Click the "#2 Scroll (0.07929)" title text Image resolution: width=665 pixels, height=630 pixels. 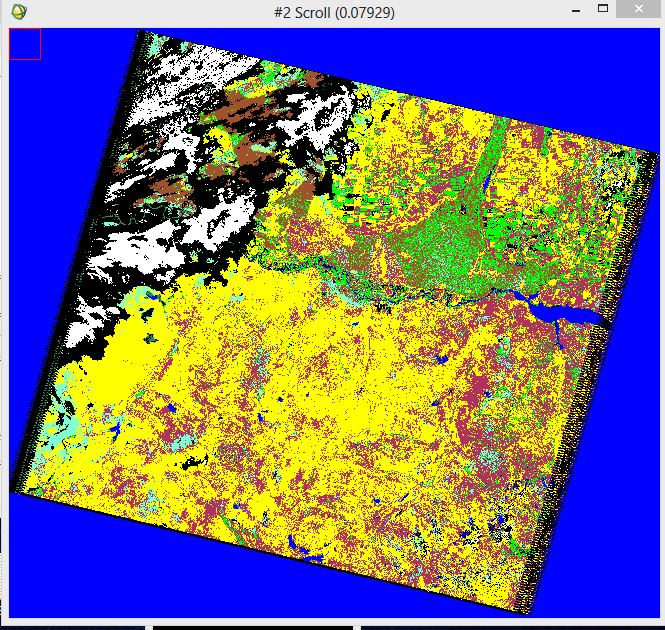click(334, 13)
